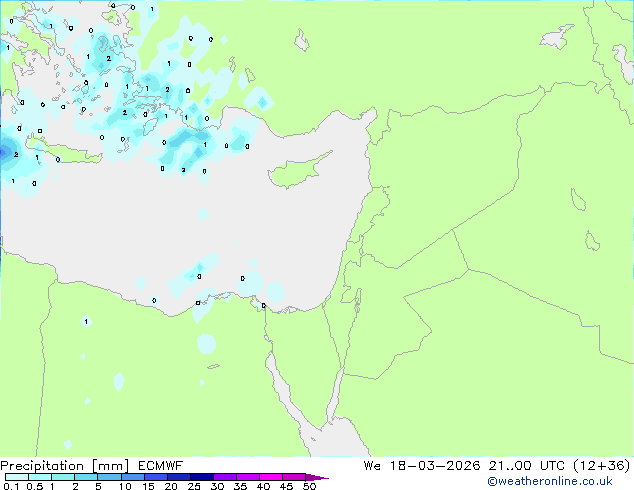Click the 'ECMWF' model label

(160, 466)
